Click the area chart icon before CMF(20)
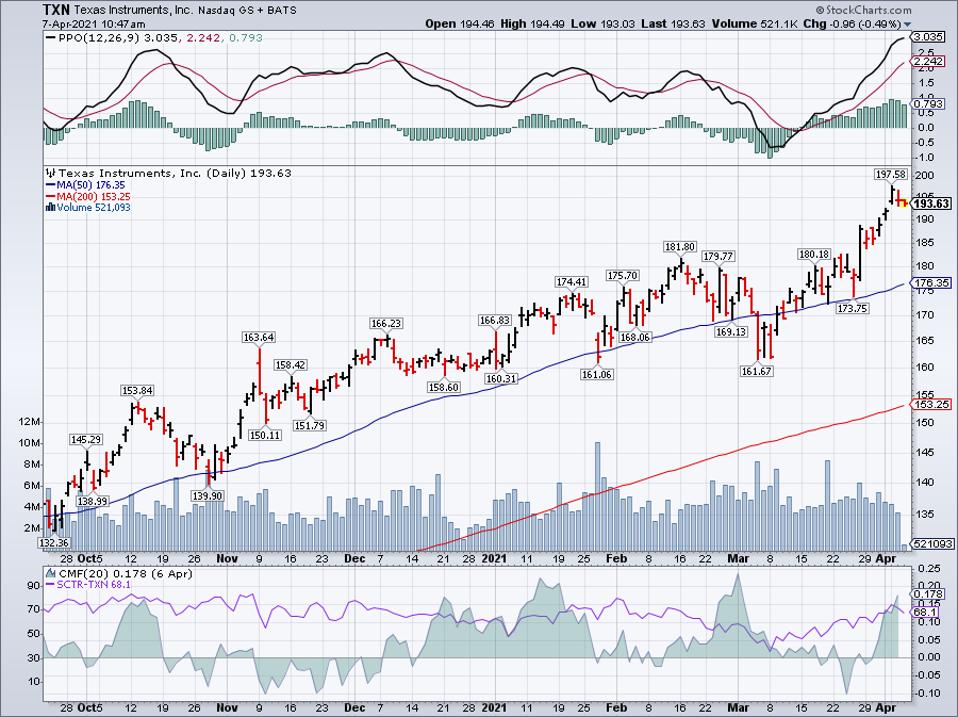 point(51,573)
